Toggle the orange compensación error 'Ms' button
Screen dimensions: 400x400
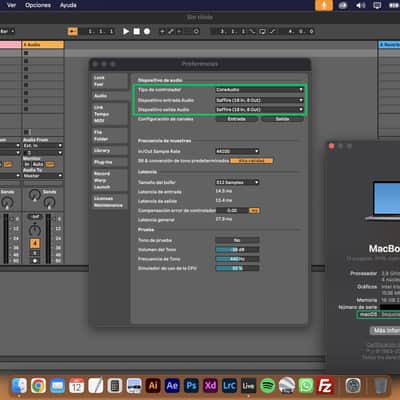254,210
